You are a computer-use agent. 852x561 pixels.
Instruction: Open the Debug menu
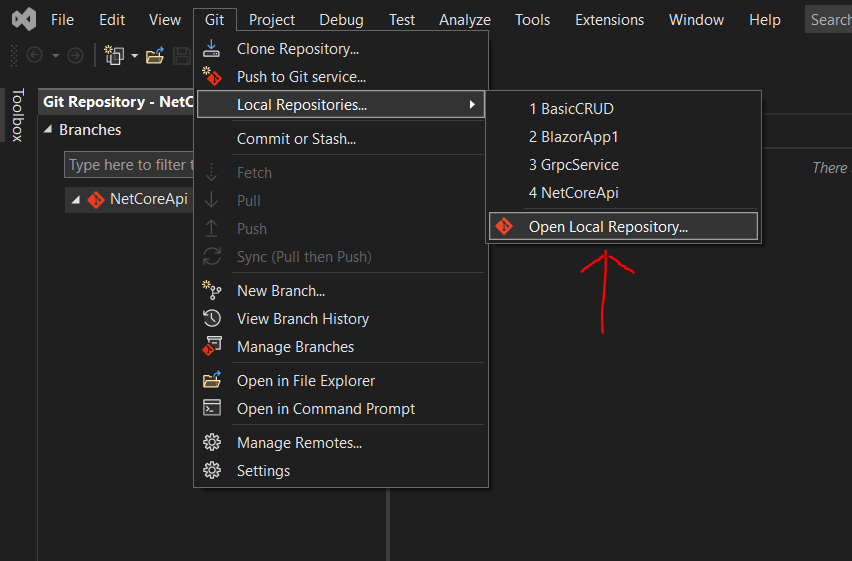[341, 20]
